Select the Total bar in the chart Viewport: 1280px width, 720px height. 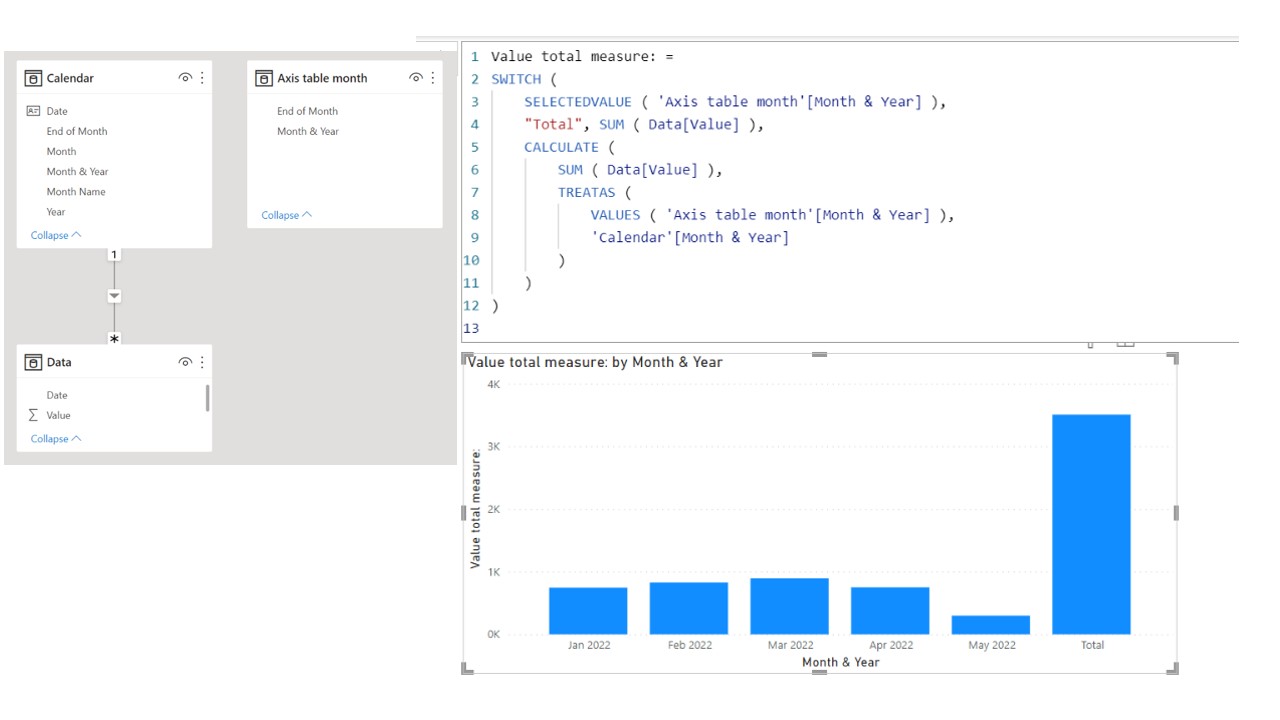tap(1092, 525)
